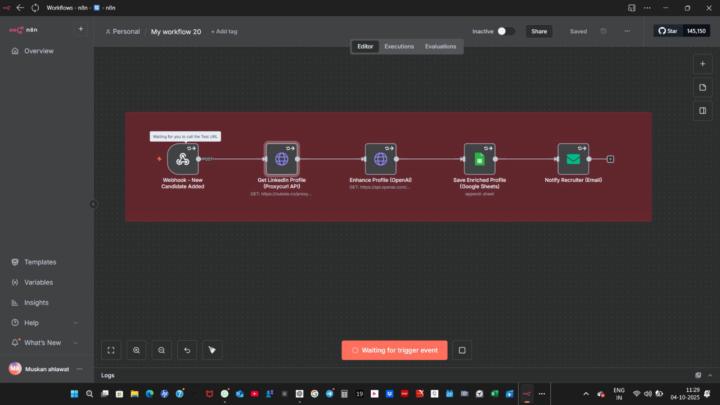Click the My workflow 20 name field
The height and width of the screenshot is (405, 720).
point(176,31)
